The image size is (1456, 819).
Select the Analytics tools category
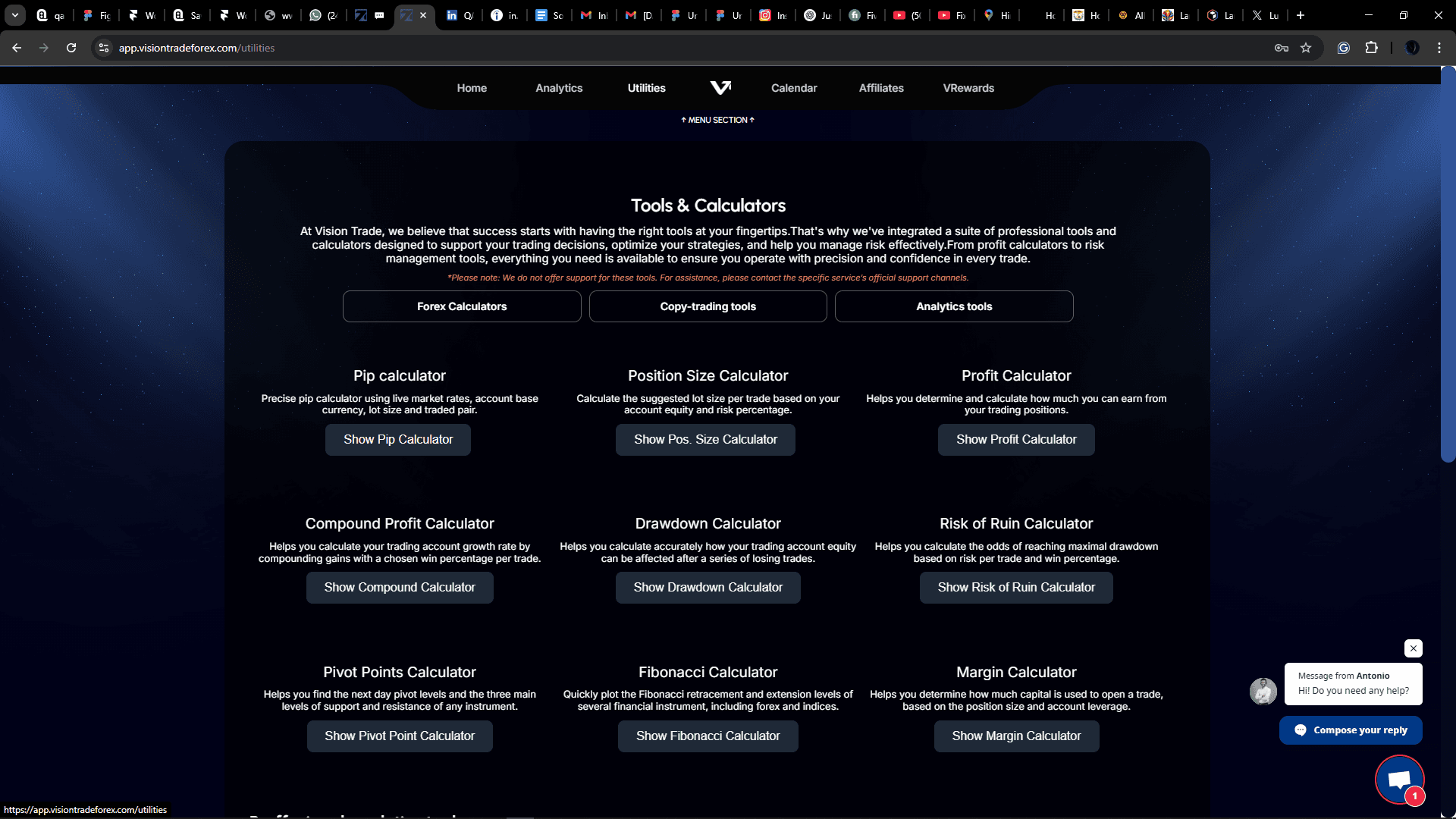(954, 306)
